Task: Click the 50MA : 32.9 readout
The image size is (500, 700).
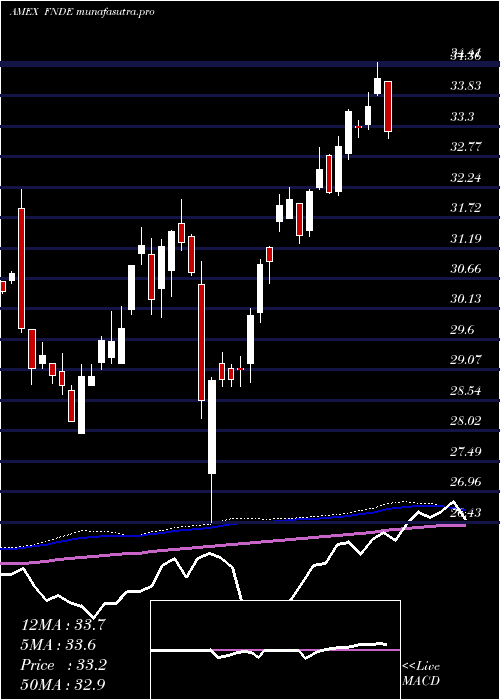Action: coord(63,684)
